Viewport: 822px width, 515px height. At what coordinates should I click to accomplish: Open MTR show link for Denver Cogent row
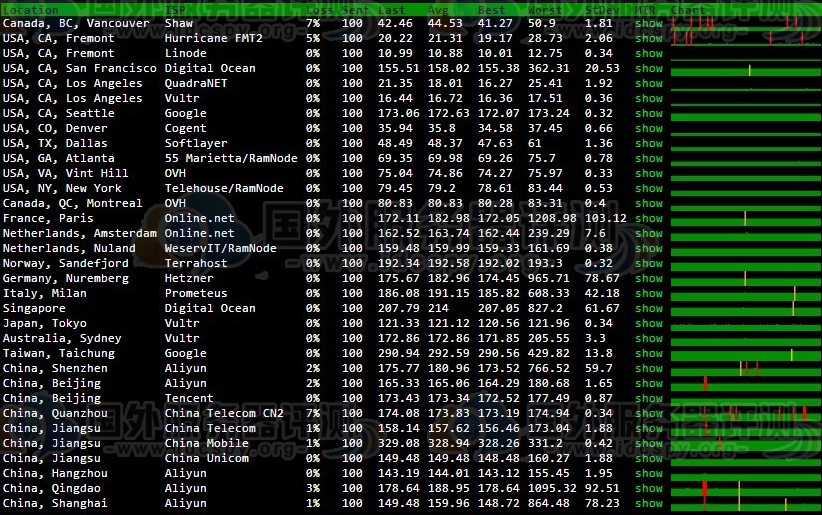[x=648, y=128]
